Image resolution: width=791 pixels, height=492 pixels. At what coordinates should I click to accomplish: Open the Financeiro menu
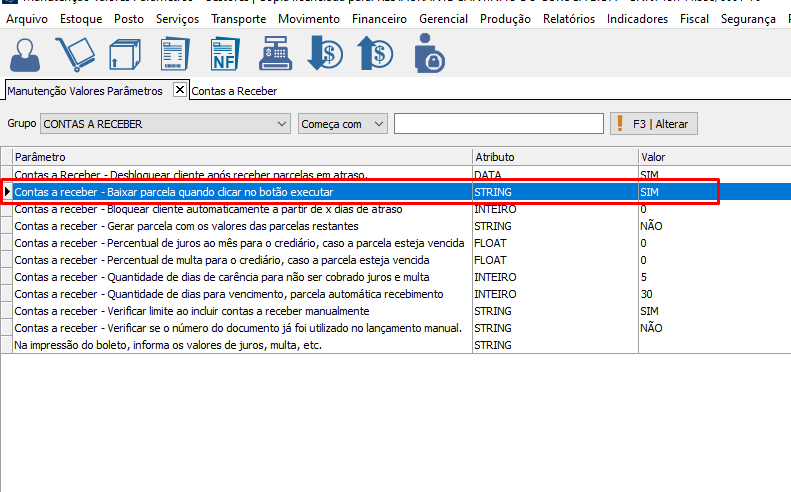376,19
